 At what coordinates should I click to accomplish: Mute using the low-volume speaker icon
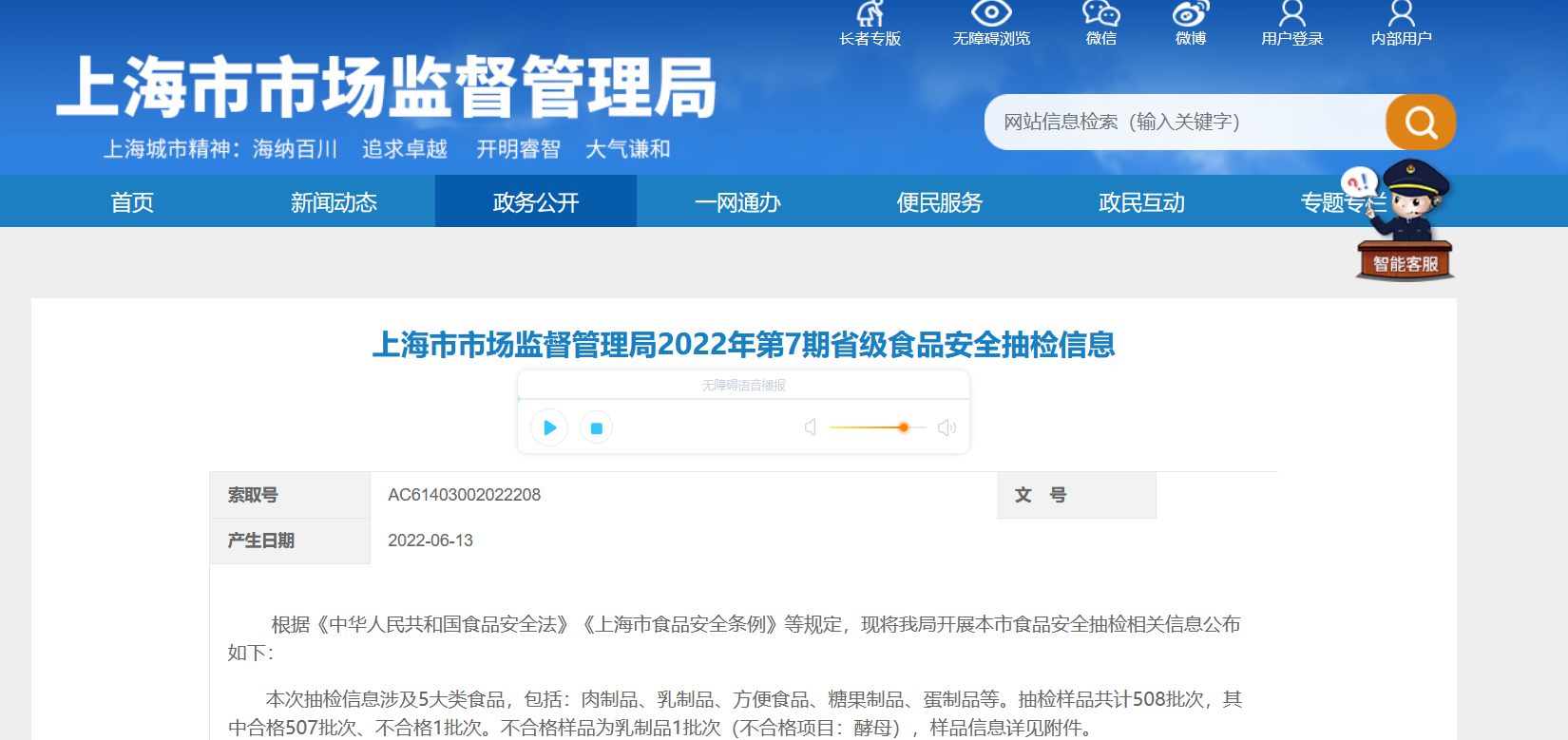coord(811,427)
